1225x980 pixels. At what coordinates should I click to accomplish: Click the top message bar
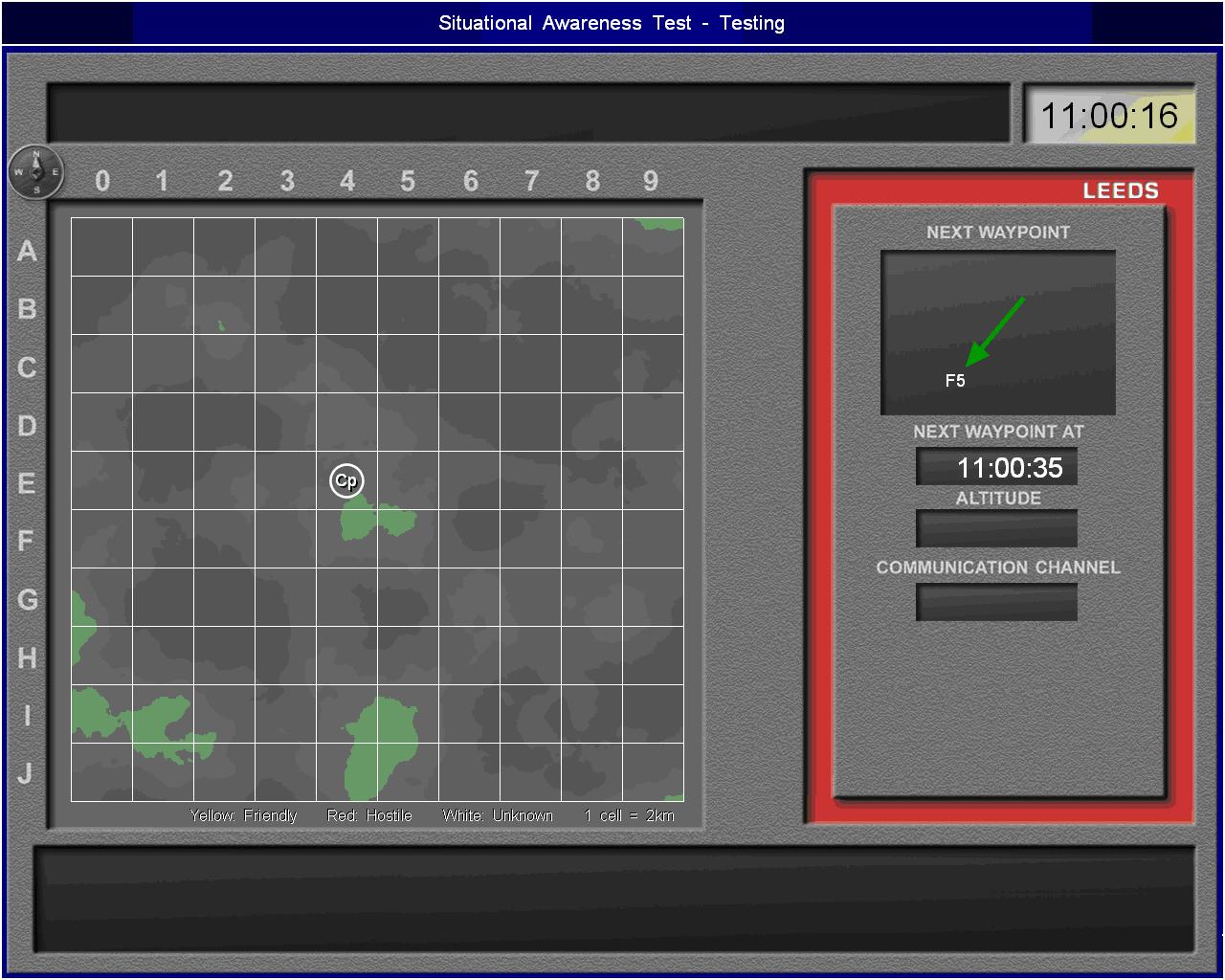528,113
